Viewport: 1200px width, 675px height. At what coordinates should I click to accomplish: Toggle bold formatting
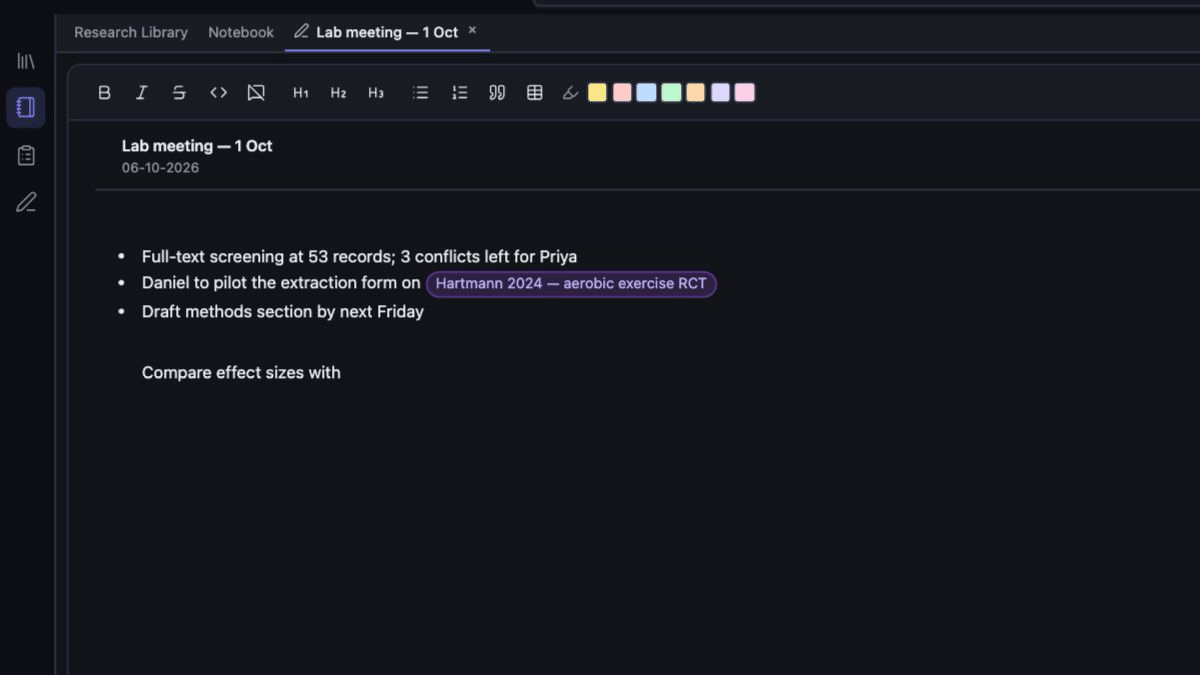[x=104, y=93]
